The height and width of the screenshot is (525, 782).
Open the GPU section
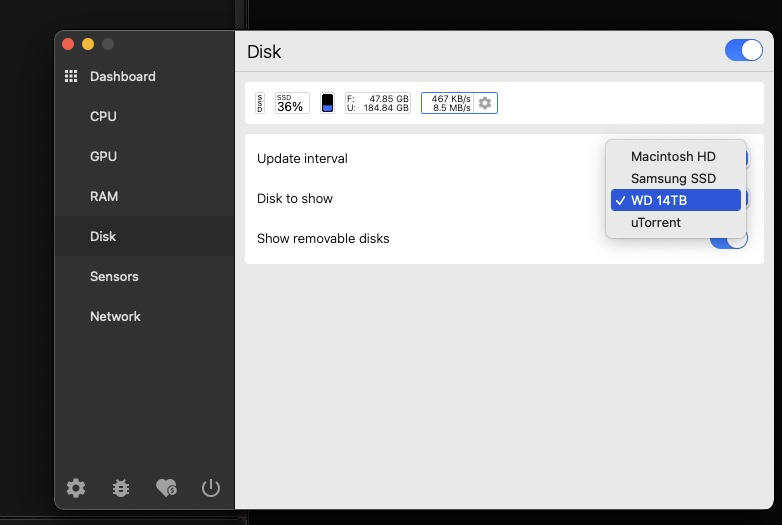(x=145, y=156)
